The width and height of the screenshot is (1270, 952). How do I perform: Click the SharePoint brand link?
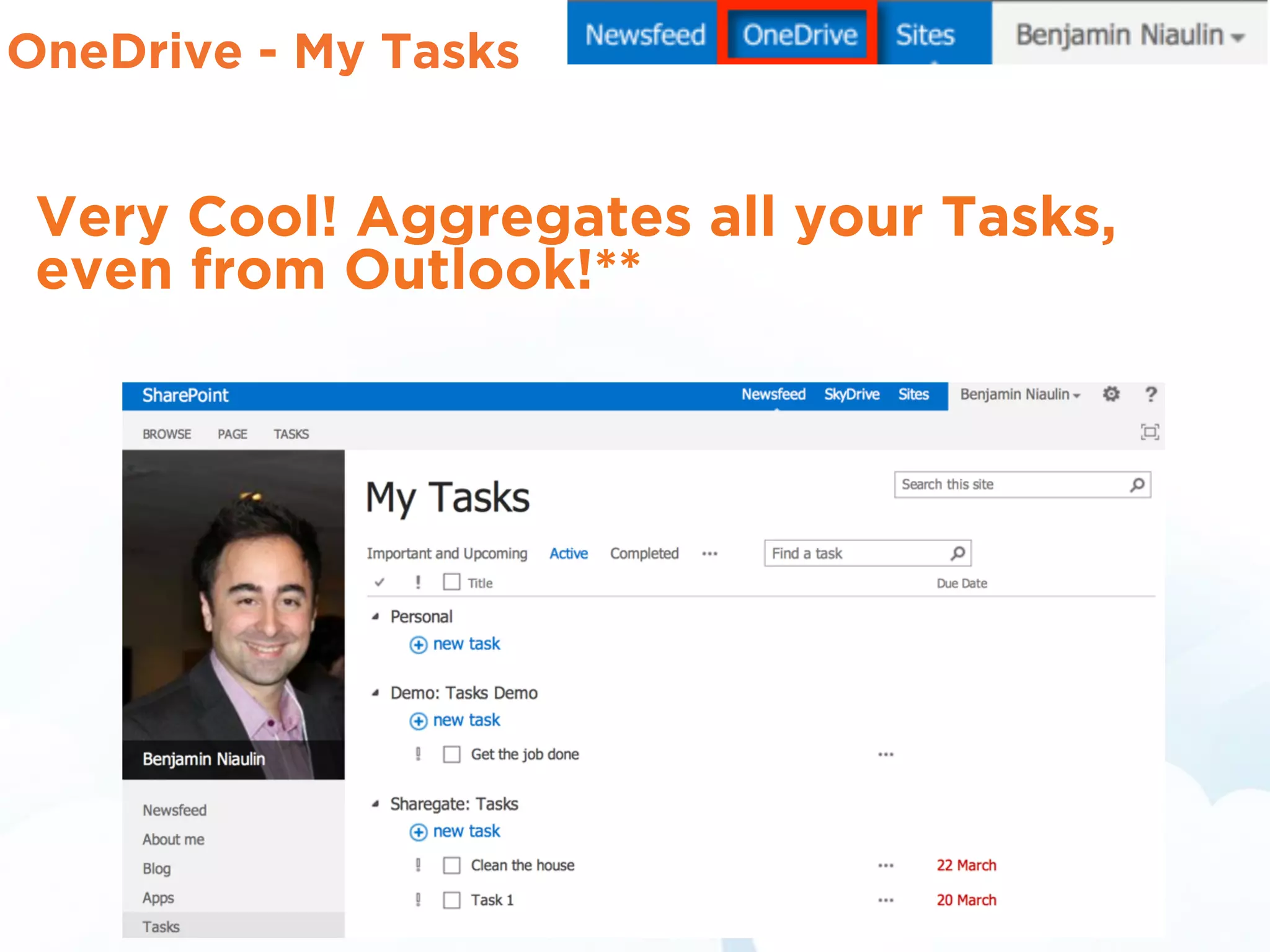(185, 395)
